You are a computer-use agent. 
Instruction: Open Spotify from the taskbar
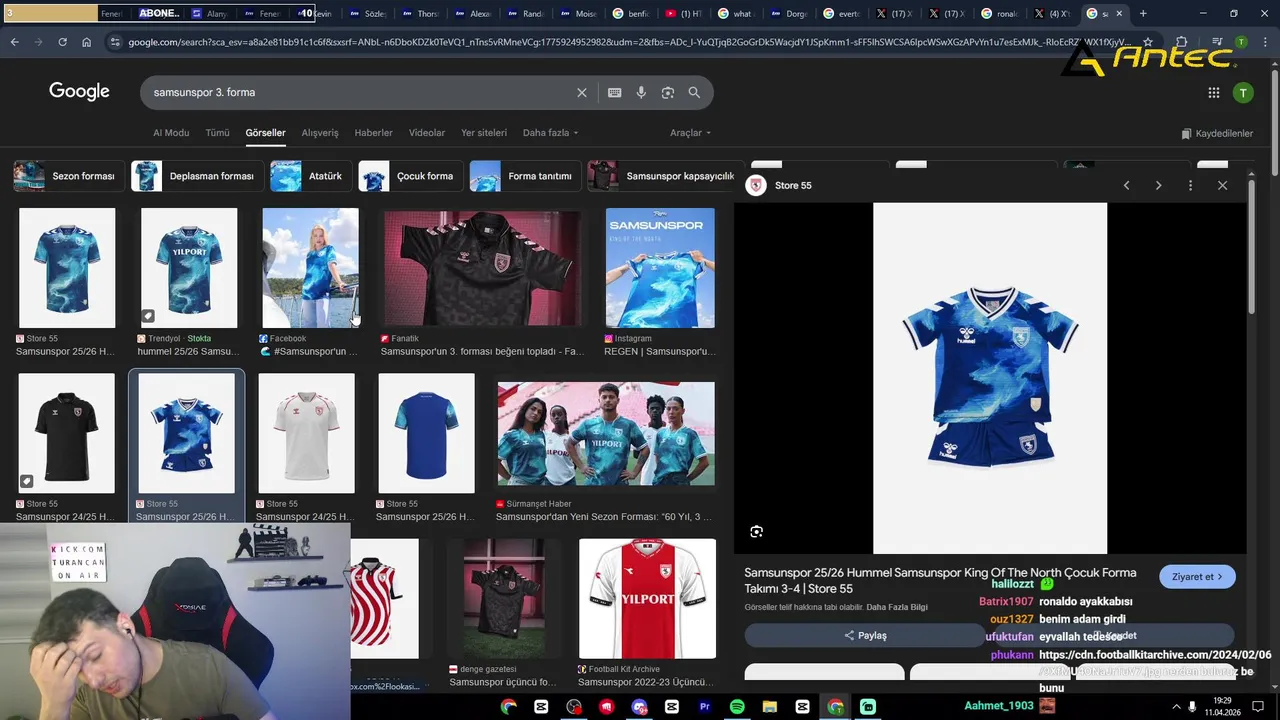point(737,707)
